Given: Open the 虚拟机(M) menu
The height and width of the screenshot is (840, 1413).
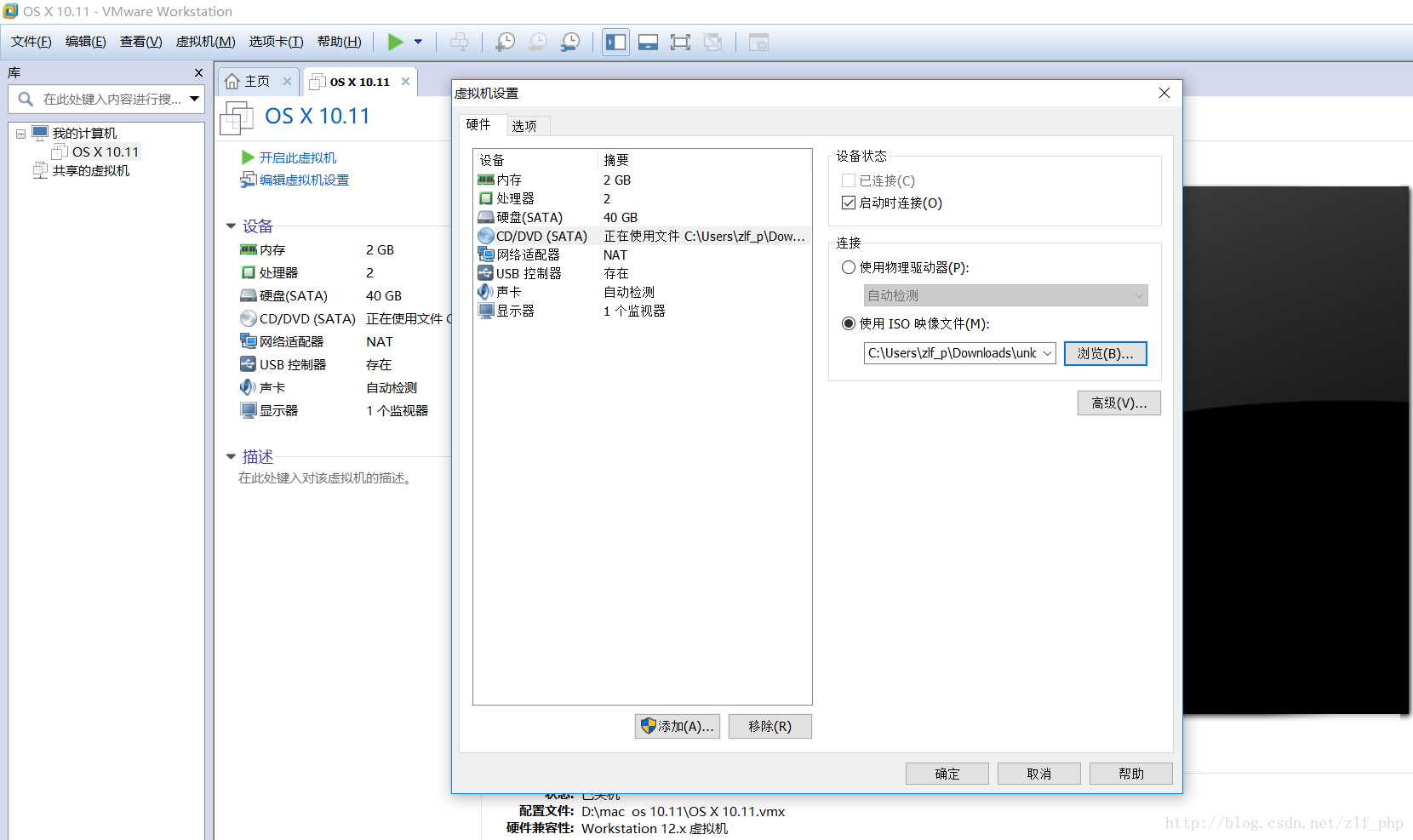Looking at the screenshot, I should 206,42.
